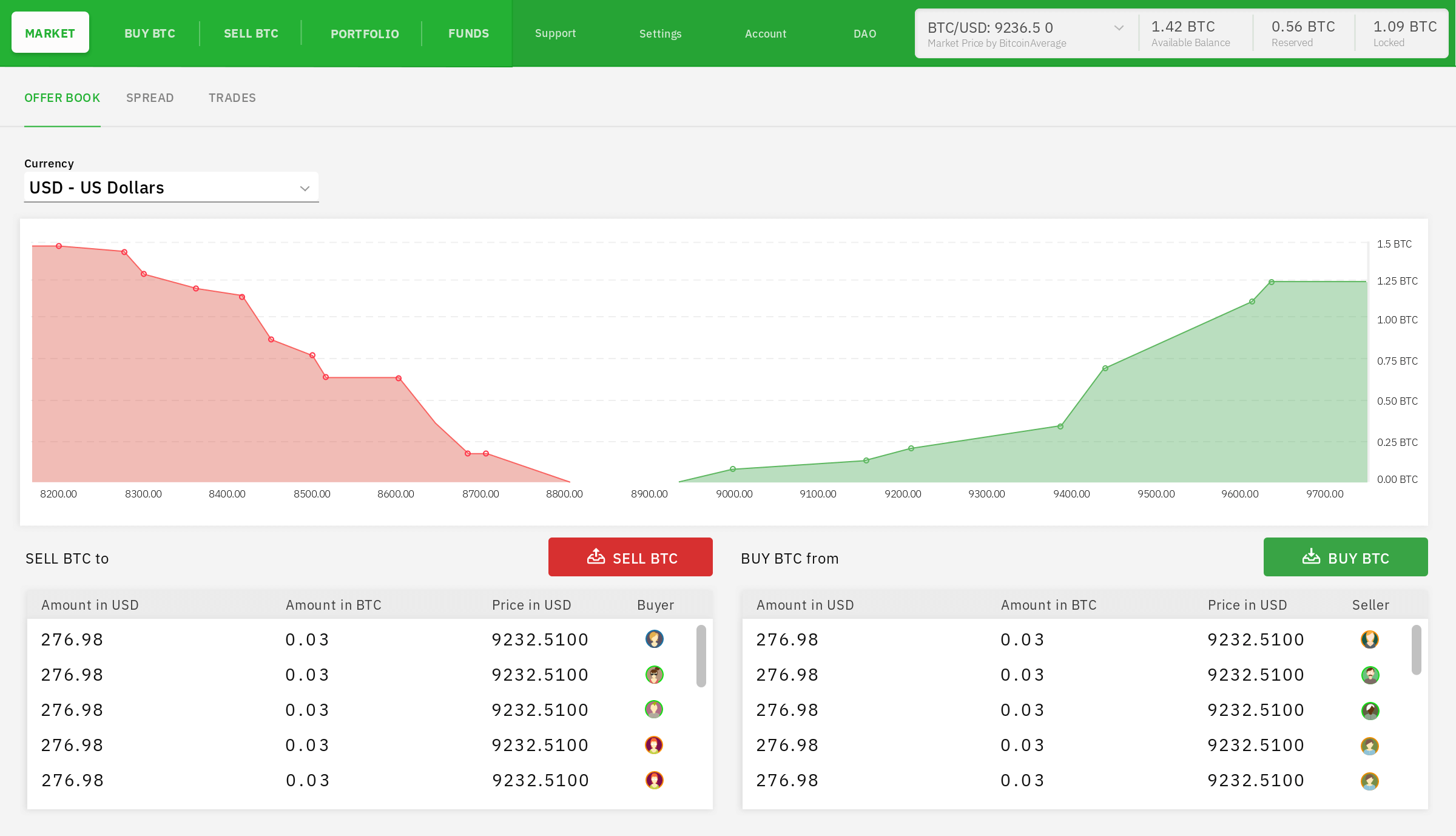Open the Settings menu
The image size is (1456, 836).
(x=660, y=33)
